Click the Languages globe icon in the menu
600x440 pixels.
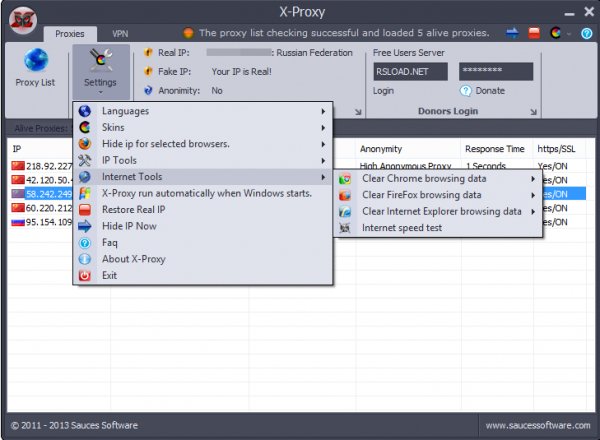coord(85,111)
